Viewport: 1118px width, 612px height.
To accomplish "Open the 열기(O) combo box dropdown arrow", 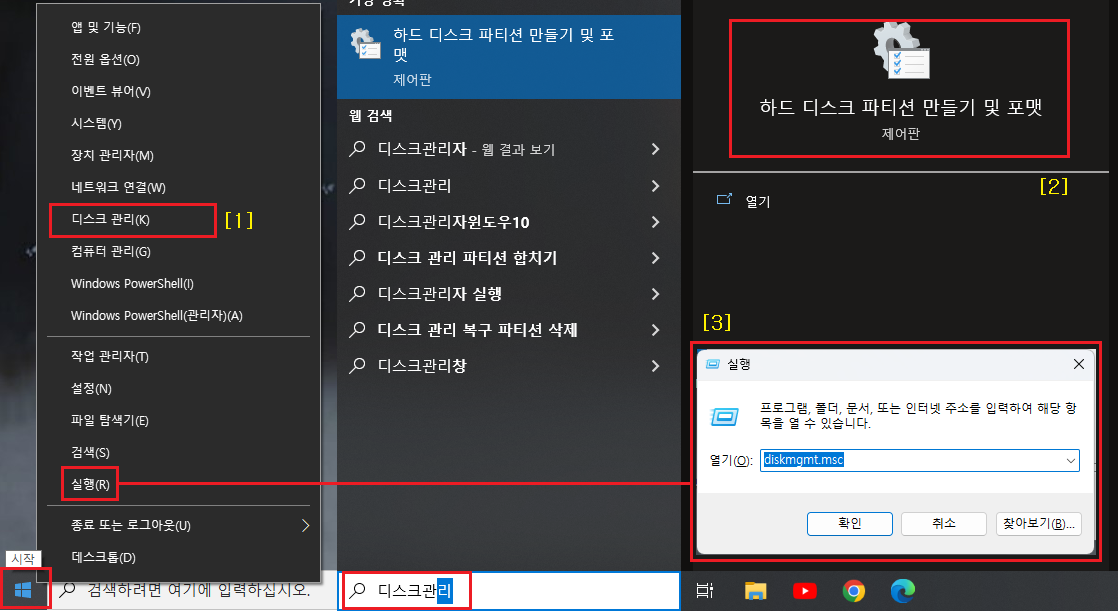I will coord(1070,461).
